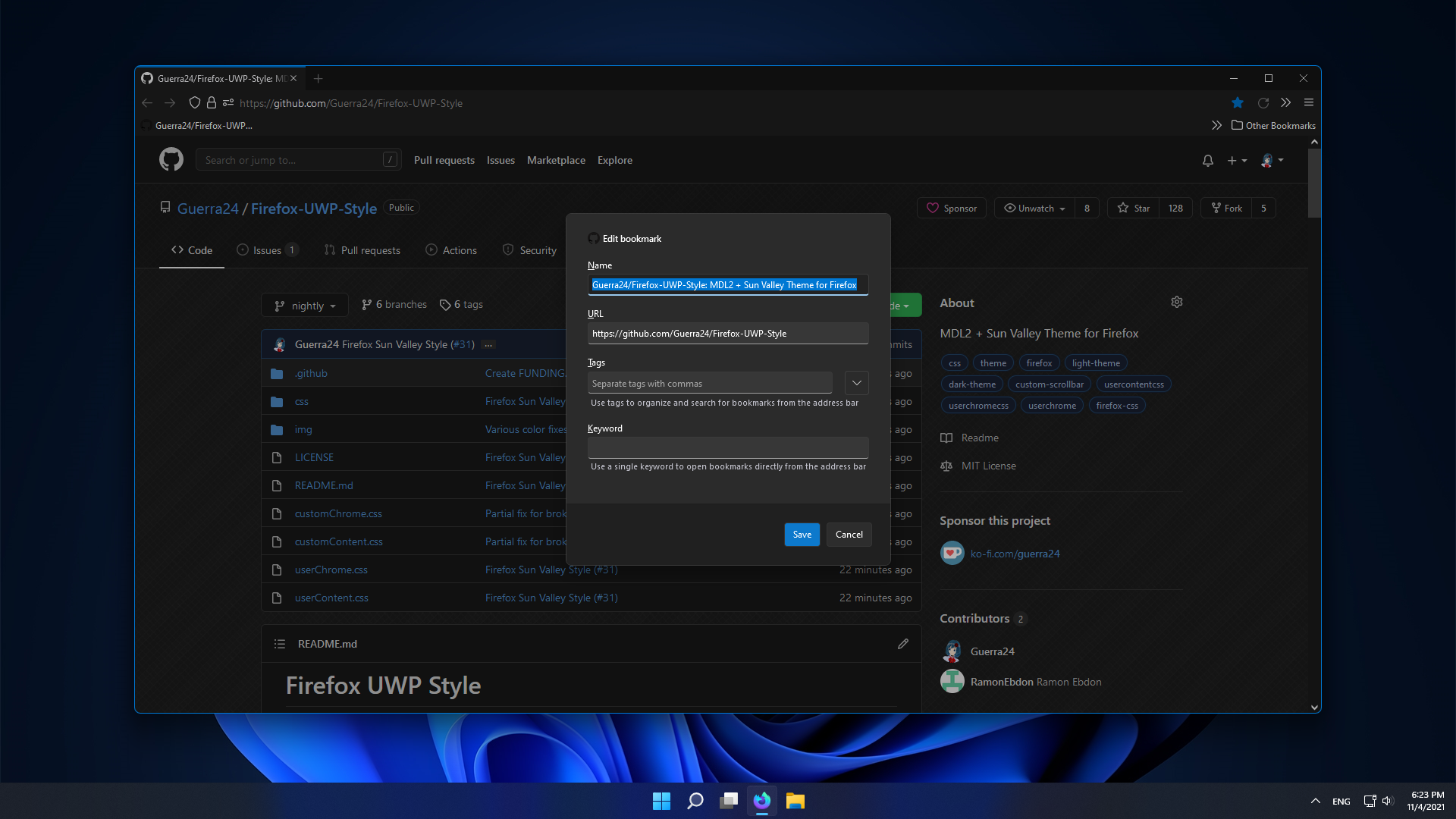1456x819 pixels.
Task: Switch to the Code tab
Action: click(192, 250)
